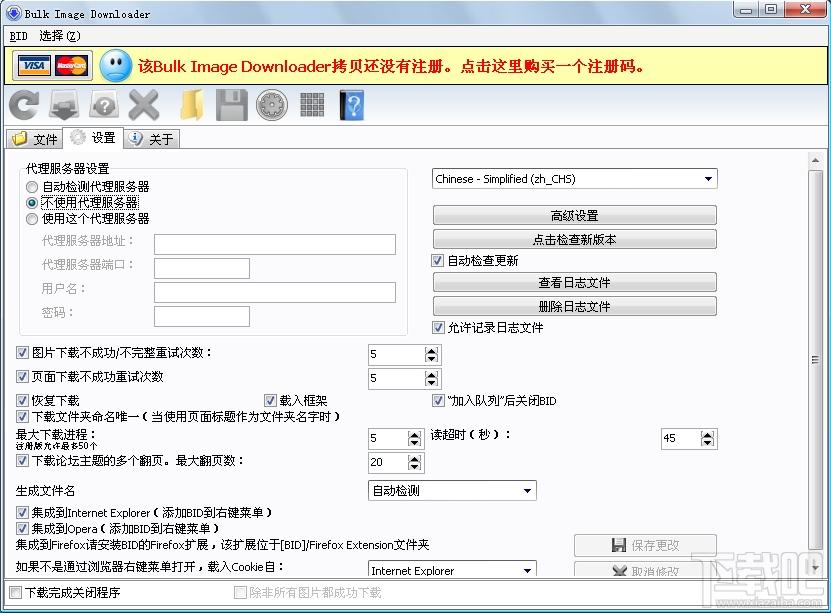
Task: Click spinner arrows for image retry count
Action: click(431, 354)
